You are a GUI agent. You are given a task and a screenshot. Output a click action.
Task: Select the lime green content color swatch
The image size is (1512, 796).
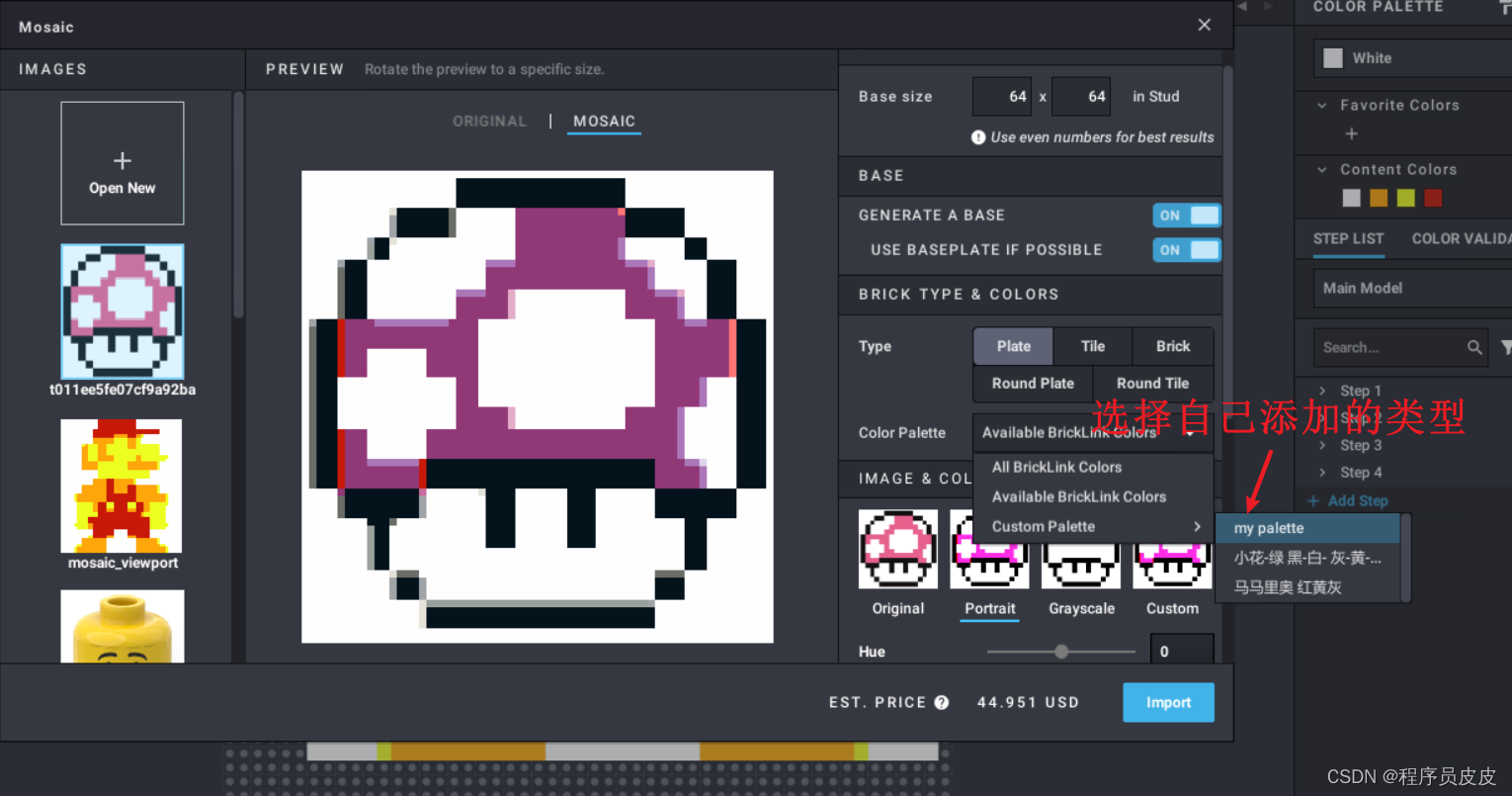pyautogui.click(x=1406, y=198)
